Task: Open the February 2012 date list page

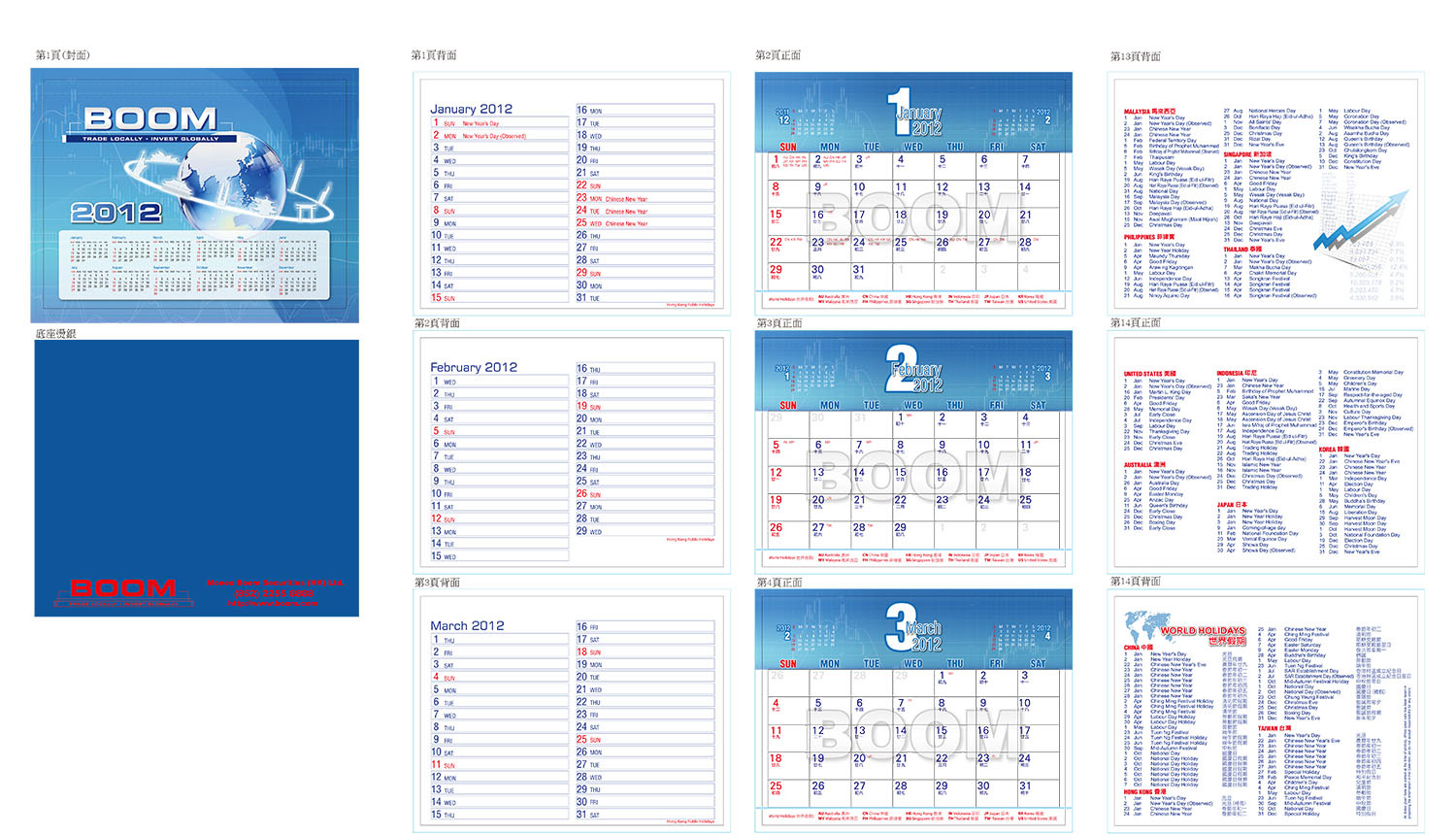Action: tap(572, 451)
